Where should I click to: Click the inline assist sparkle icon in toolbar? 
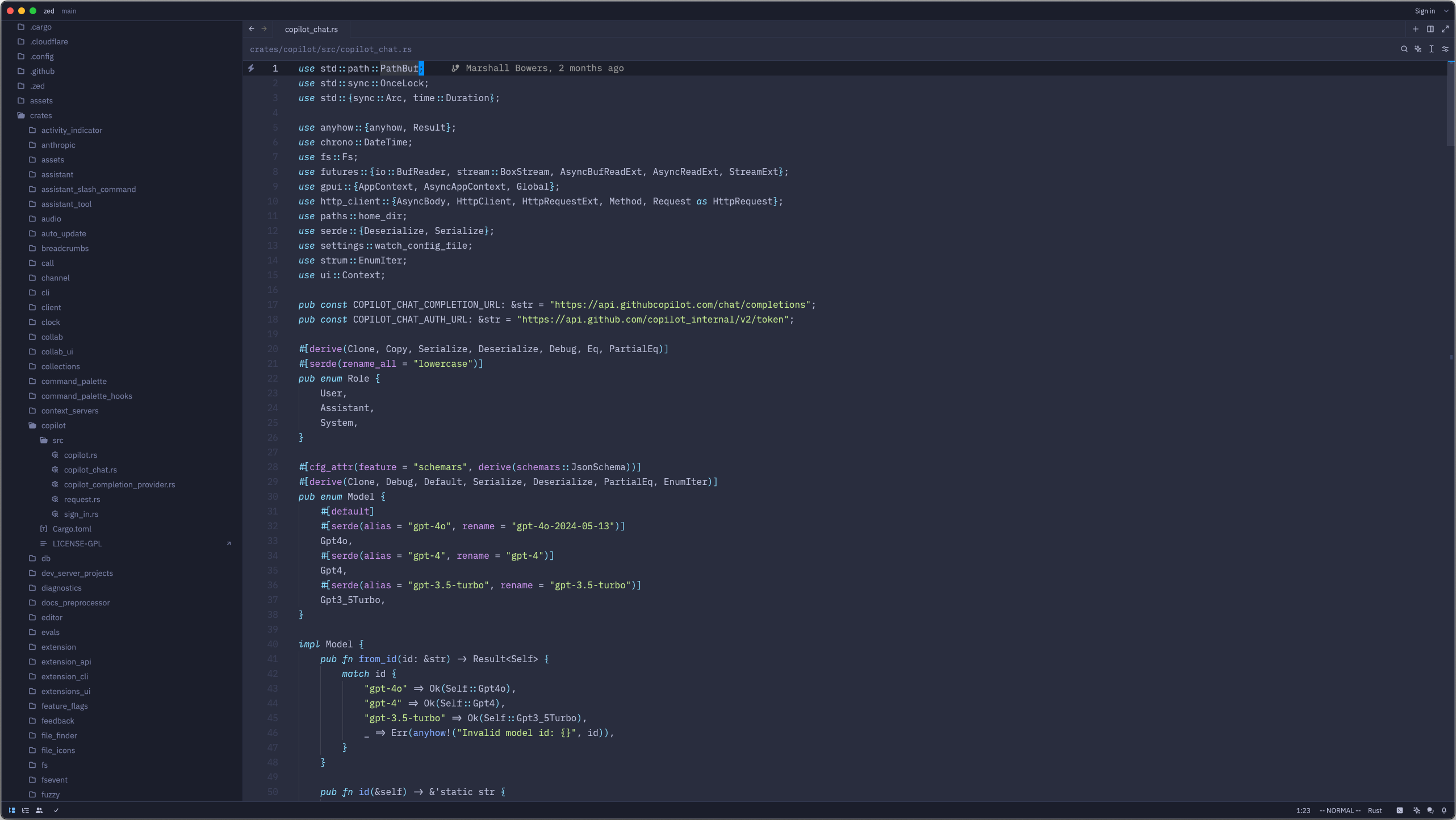coord(1418,49)
